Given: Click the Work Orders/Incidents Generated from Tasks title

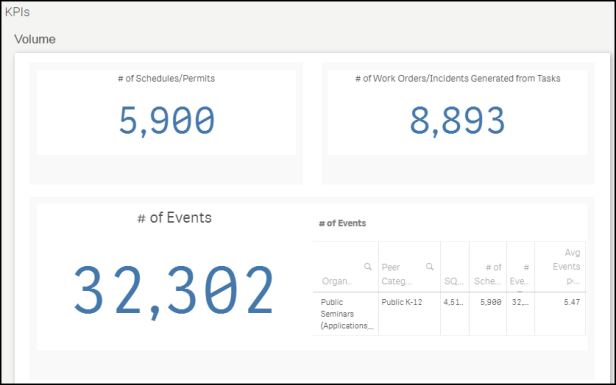Looking at the screenshot, I should click(458, 79).
